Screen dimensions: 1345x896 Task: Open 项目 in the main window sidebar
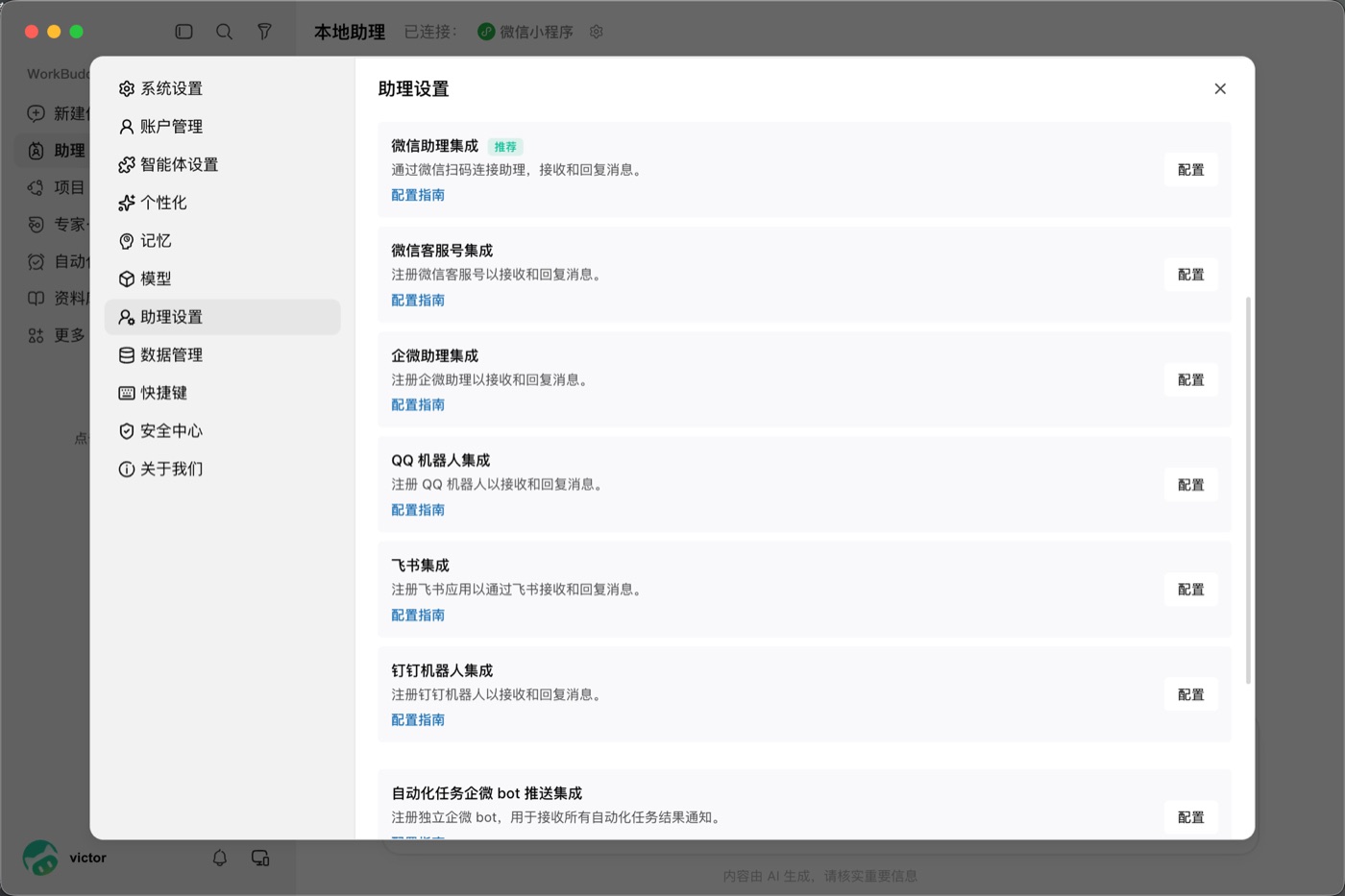(x=56, y=187)
